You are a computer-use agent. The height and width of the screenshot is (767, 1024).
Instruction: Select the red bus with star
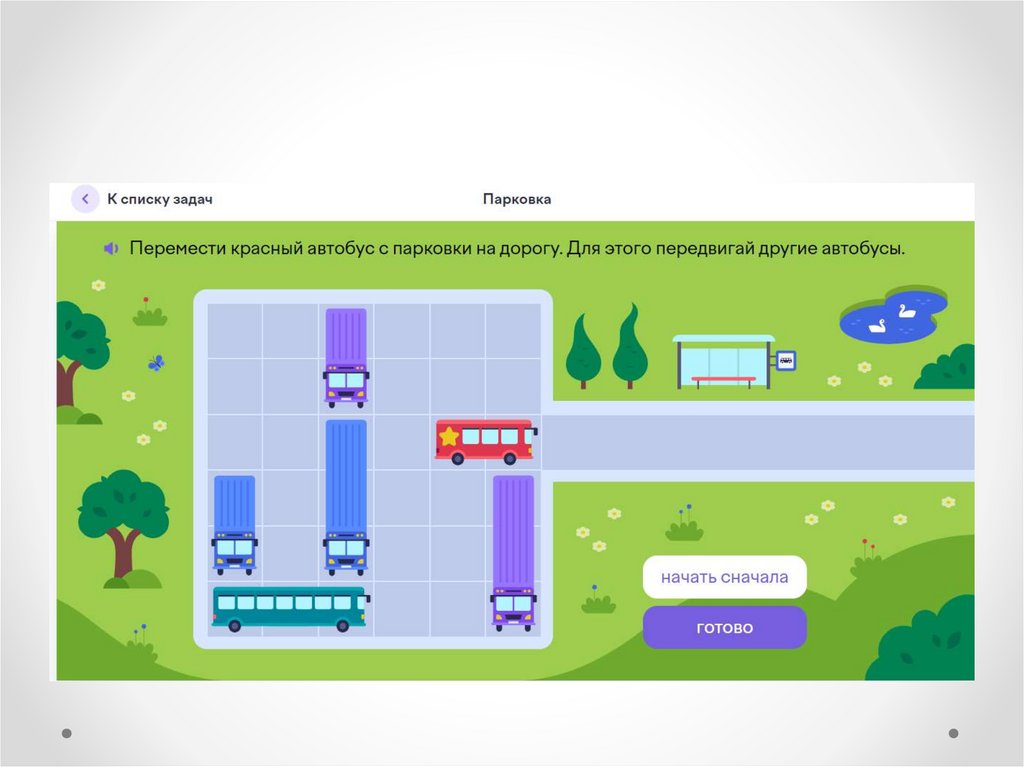coord(486,442)
